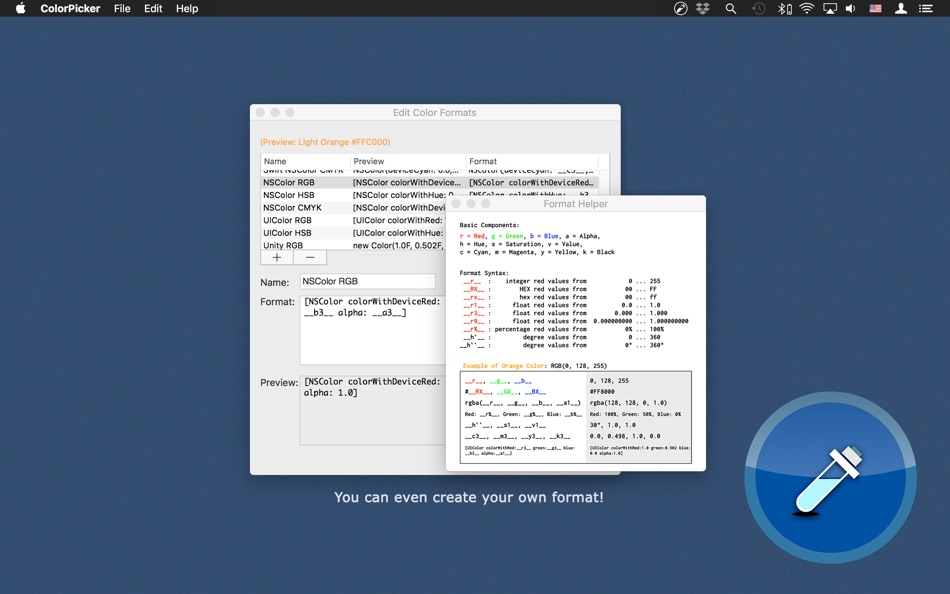Open Spotlight search magnifier icon

click(731, 8)
